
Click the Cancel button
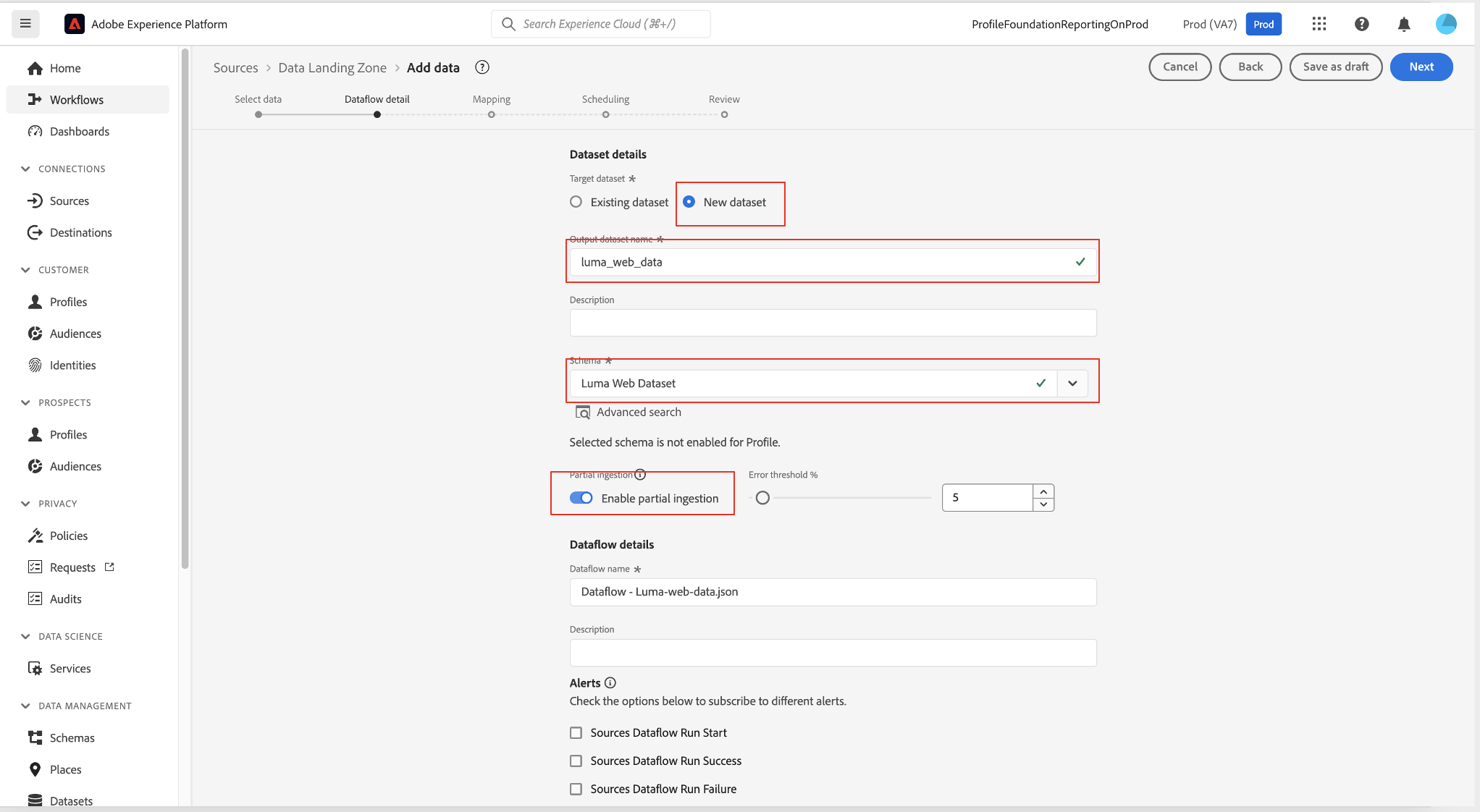coord(1180,67)
